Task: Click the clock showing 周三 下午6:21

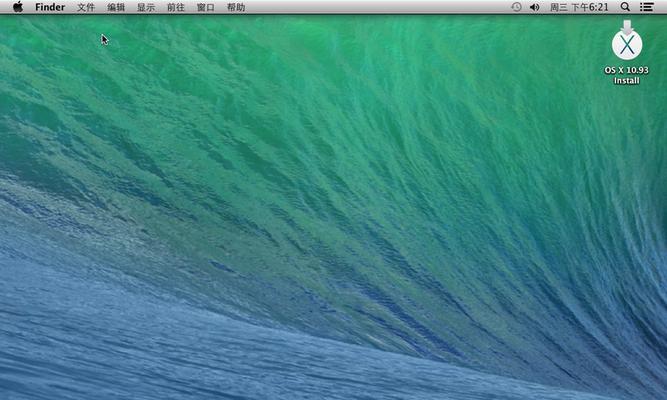Action: 579,7
